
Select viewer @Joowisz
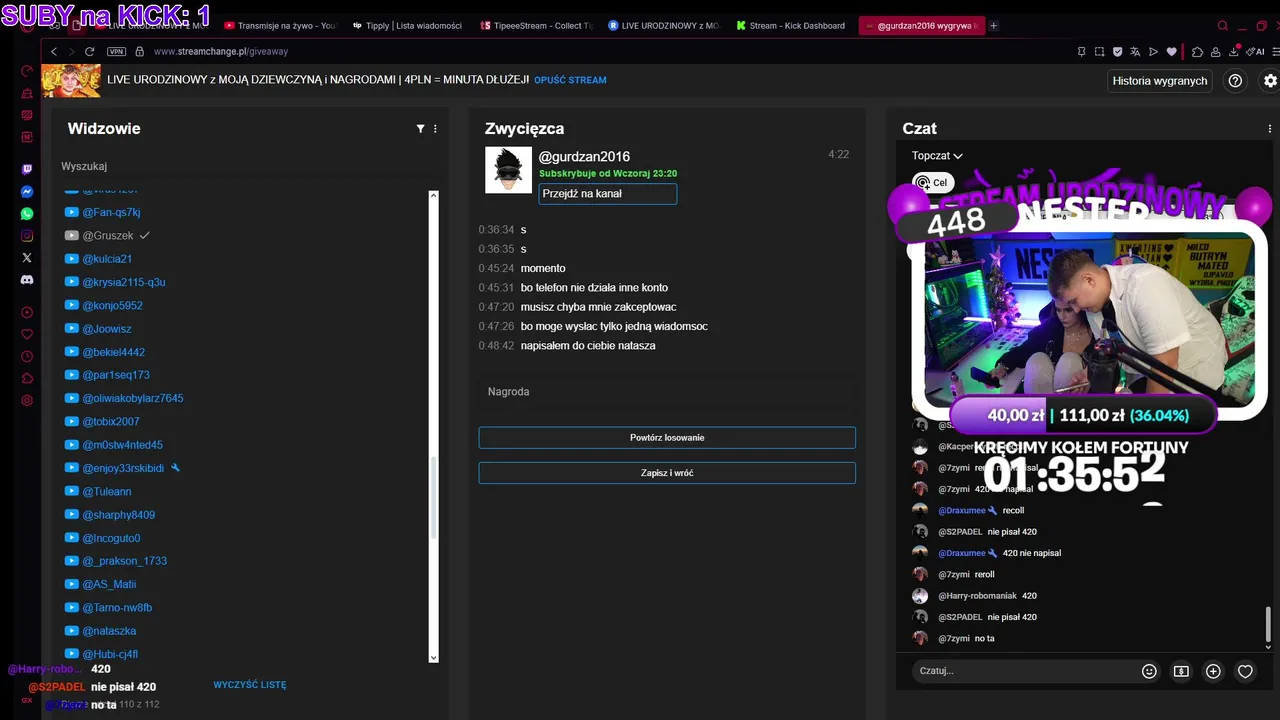tap(98, 329)
